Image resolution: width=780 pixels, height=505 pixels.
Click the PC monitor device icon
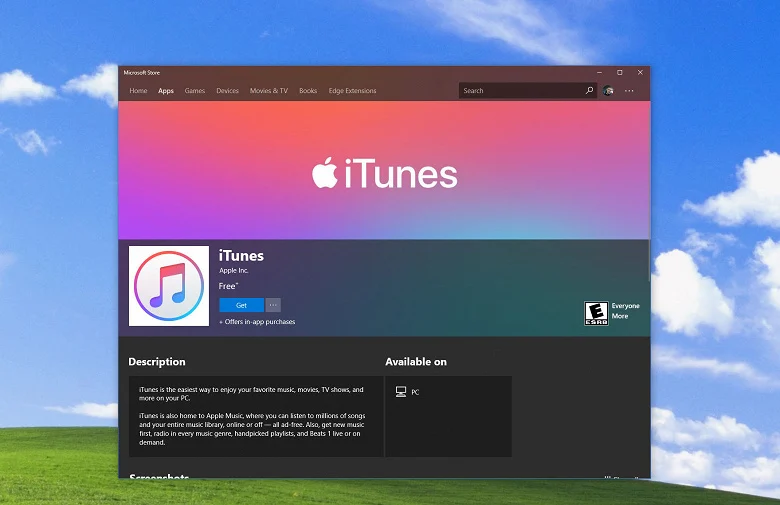point(401,392)
